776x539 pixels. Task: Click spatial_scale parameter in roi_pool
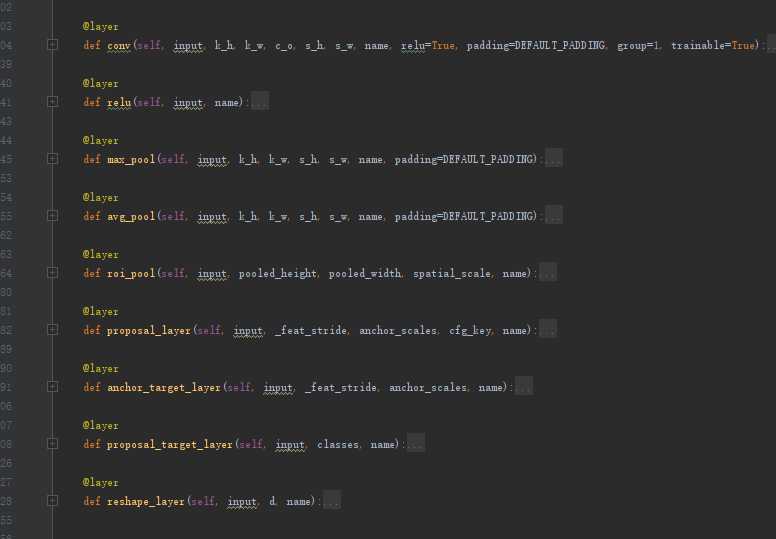tap(452, 273)
